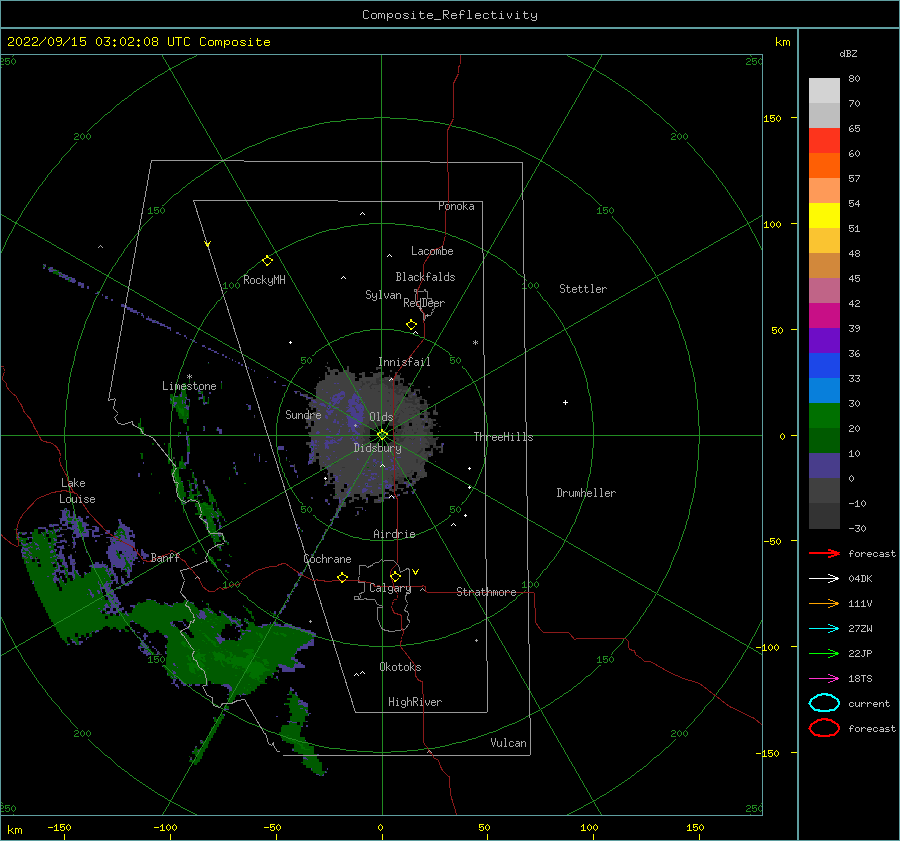Click the Didsbury label

[377, 448]
